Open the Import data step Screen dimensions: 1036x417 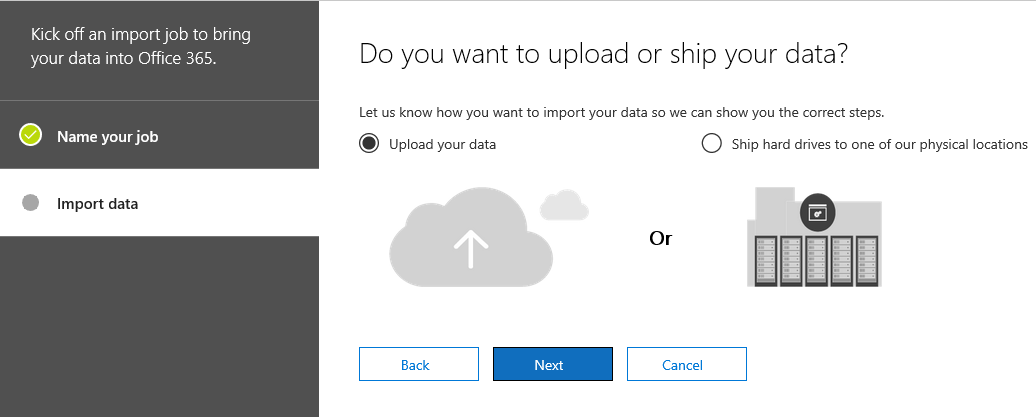pos(159,203)
